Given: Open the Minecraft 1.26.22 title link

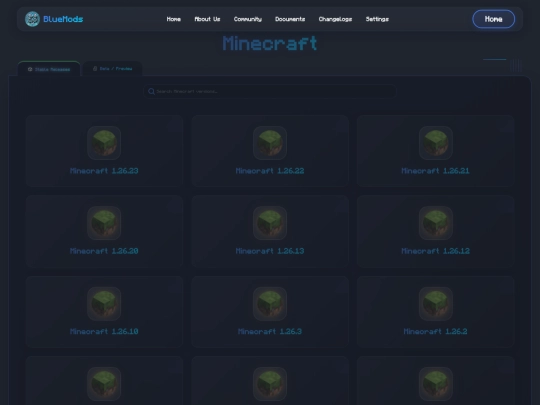Looking at the screenshot, I should click(270, 171).
